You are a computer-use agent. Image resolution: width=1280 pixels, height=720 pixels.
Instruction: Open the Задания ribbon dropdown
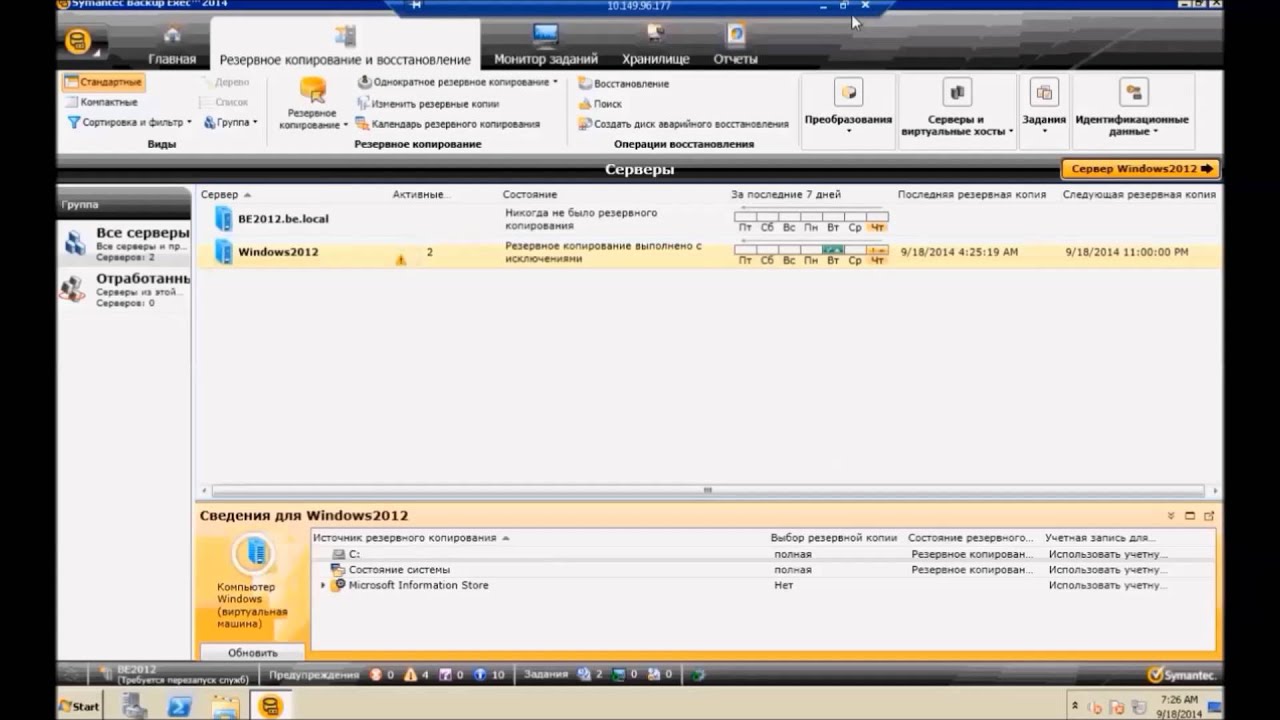[x=1044, y=108]
